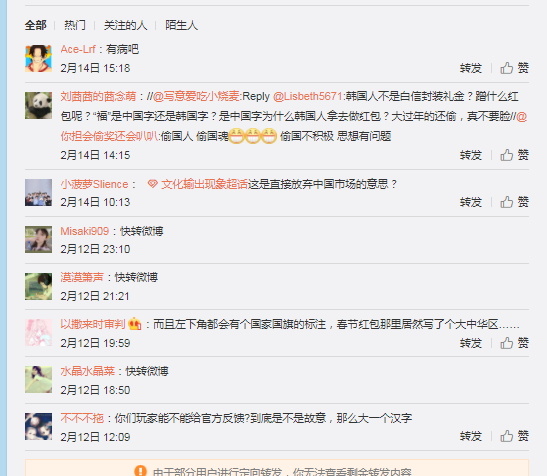The image size is (547, 476).
Task: Visit Misaki909's profile via username
Action: (x=84, y=231)
